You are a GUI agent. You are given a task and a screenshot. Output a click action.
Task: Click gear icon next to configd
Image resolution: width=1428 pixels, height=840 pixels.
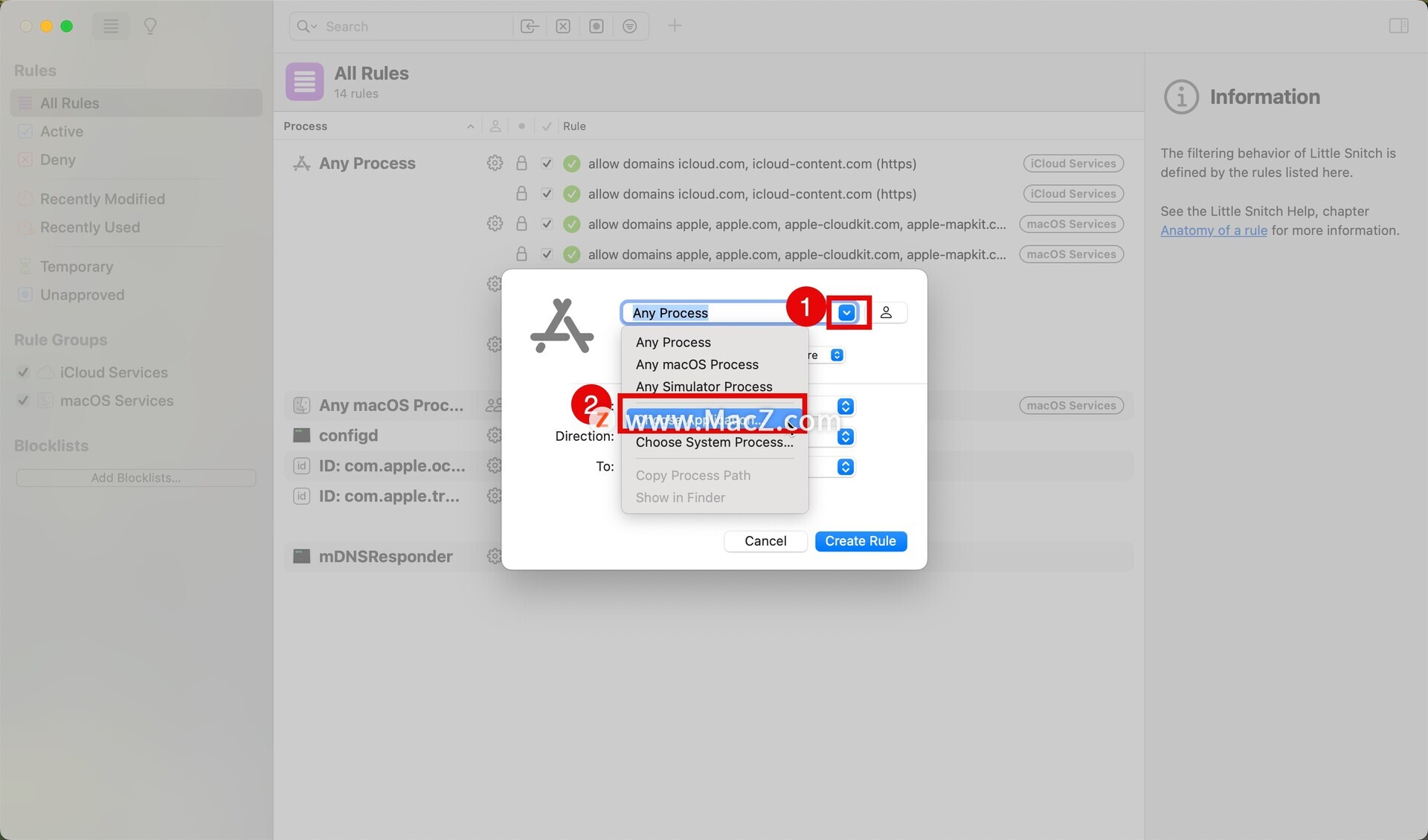494,435
